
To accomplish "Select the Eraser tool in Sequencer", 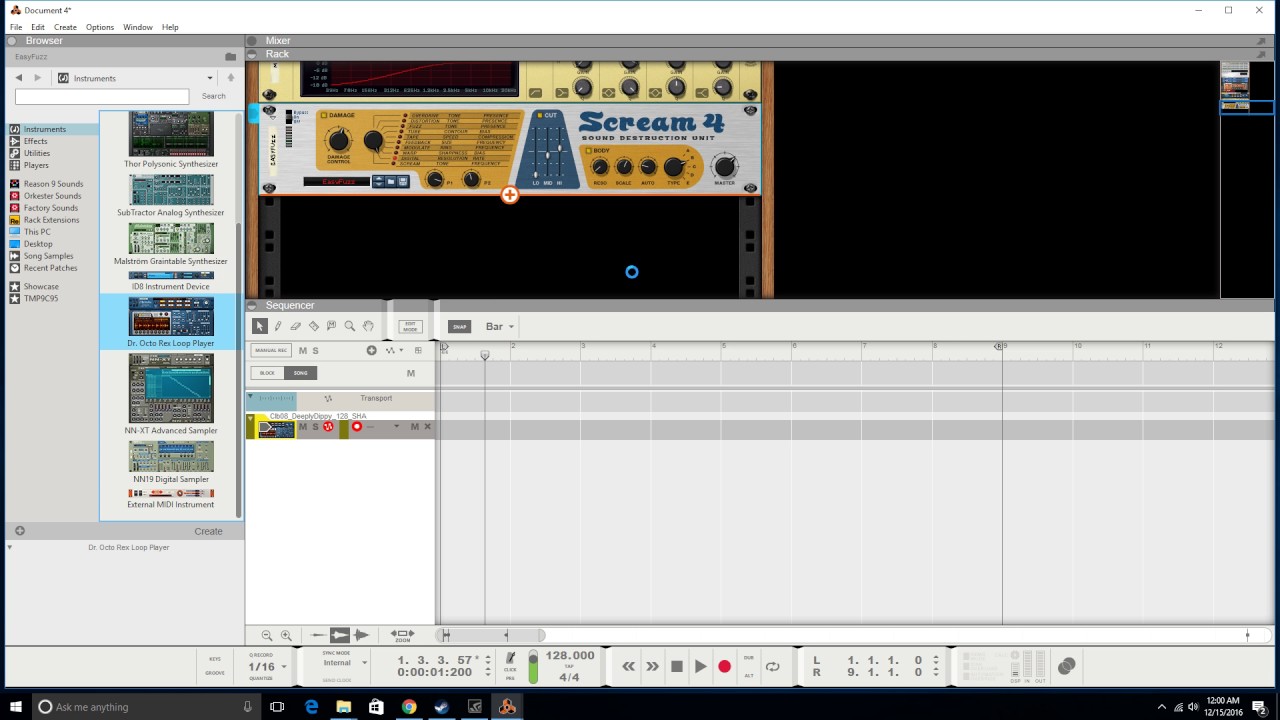I will tap(296, 326).
